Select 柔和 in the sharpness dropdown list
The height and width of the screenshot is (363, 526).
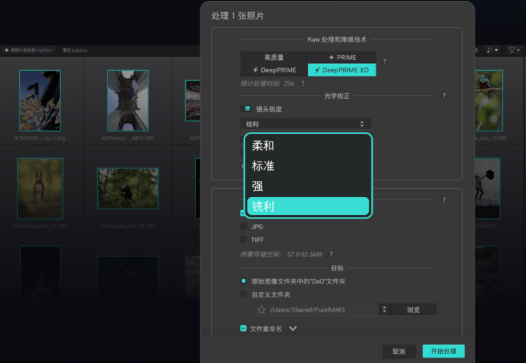[x=308, y=146]
